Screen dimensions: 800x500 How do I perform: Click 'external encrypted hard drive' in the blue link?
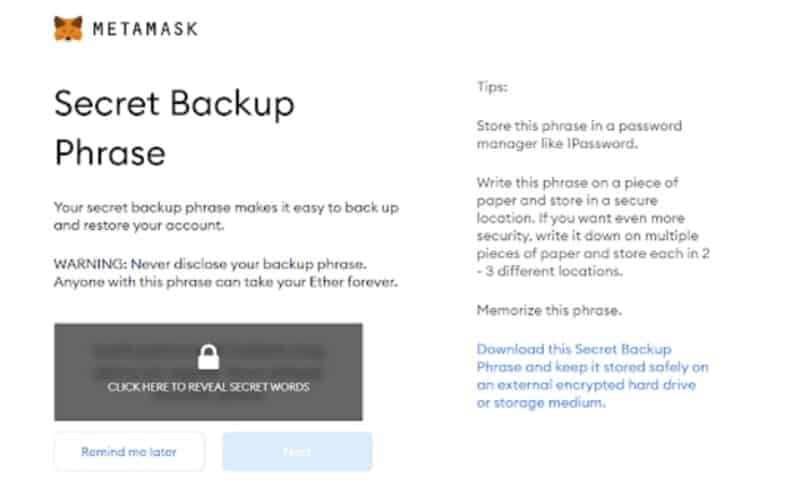597,385
